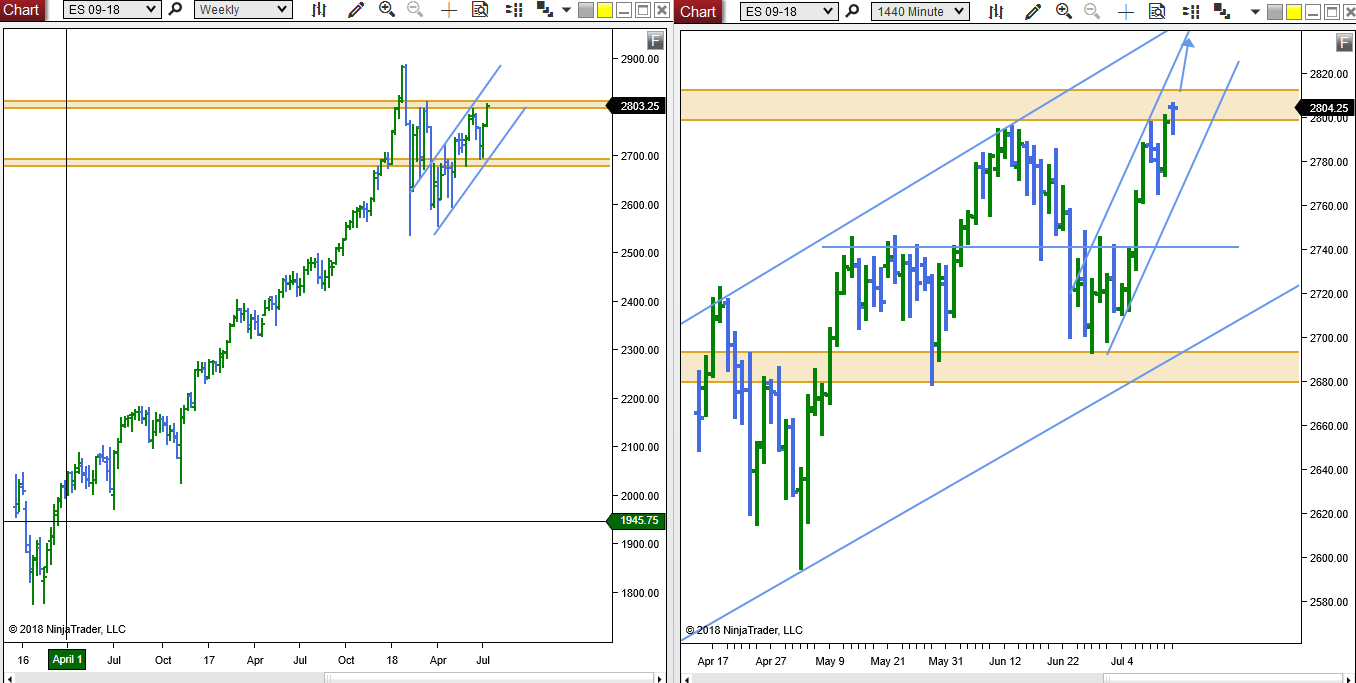Select the zoom in magnifier on the Weekly chart
The image size is (1356, 683).
387,10
